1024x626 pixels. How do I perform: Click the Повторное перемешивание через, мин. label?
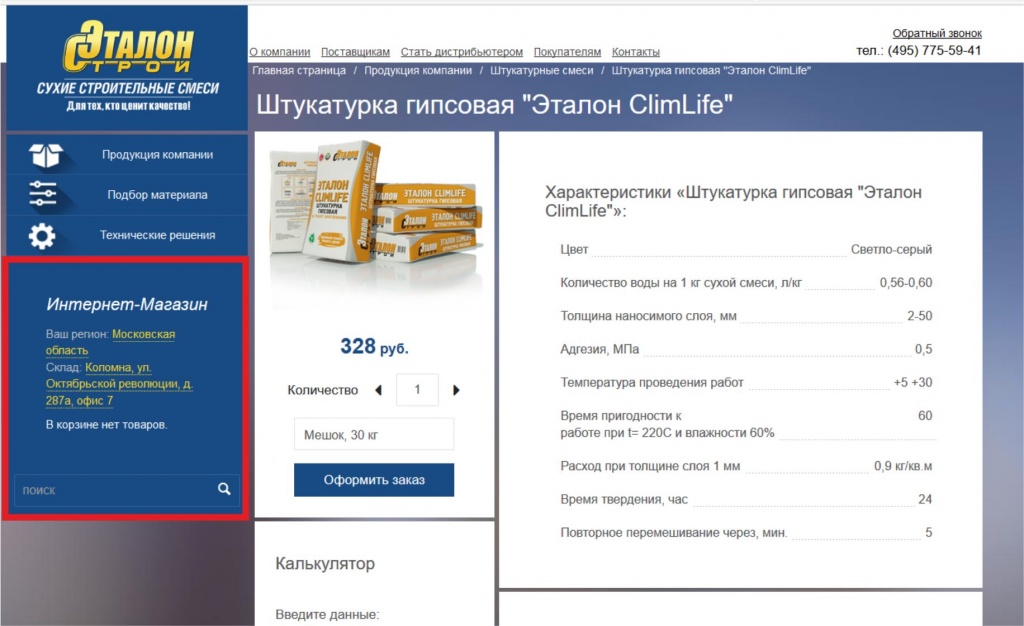674,533
